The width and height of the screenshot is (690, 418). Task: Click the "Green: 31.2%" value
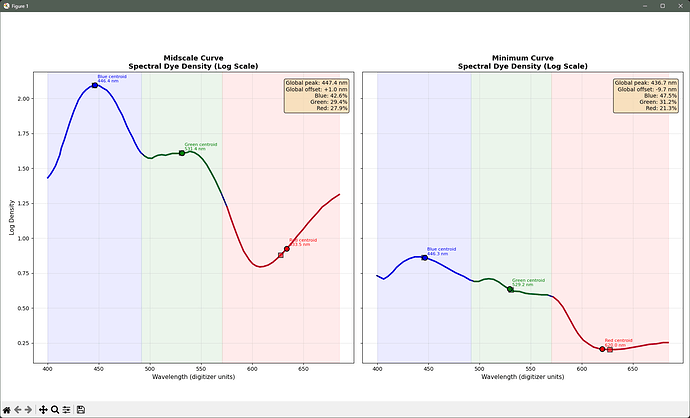coord(658,102)
